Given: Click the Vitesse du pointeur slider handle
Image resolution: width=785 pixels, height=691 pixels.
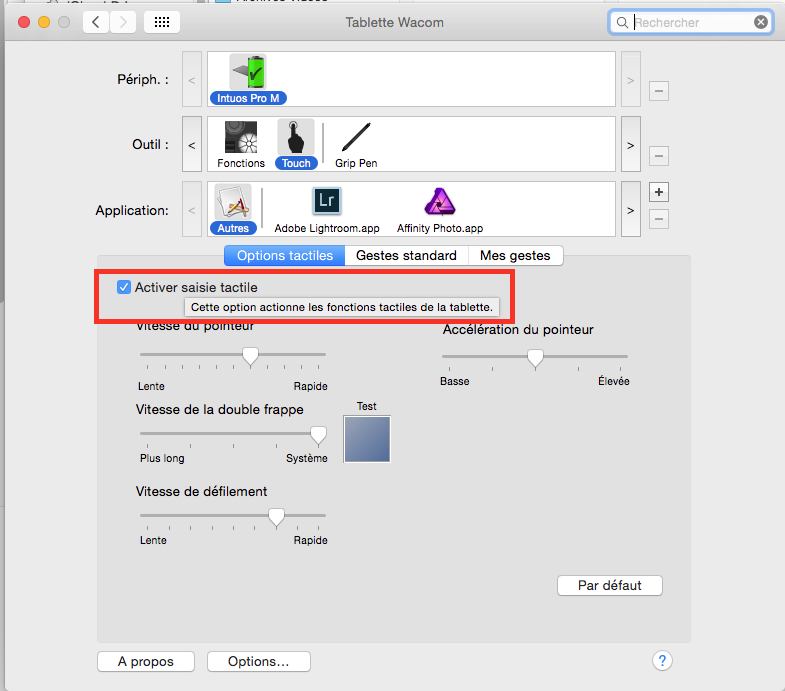Looking at the screenshot, I should (x=250, y=357).
